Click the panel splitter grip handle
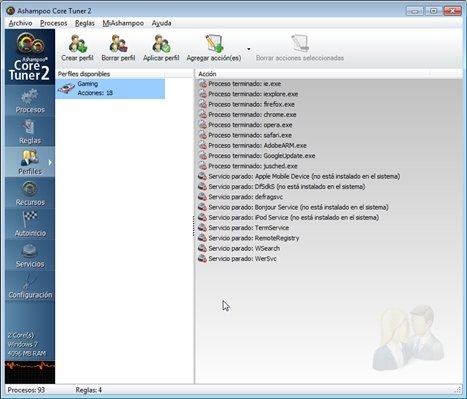 click(193, 226)
